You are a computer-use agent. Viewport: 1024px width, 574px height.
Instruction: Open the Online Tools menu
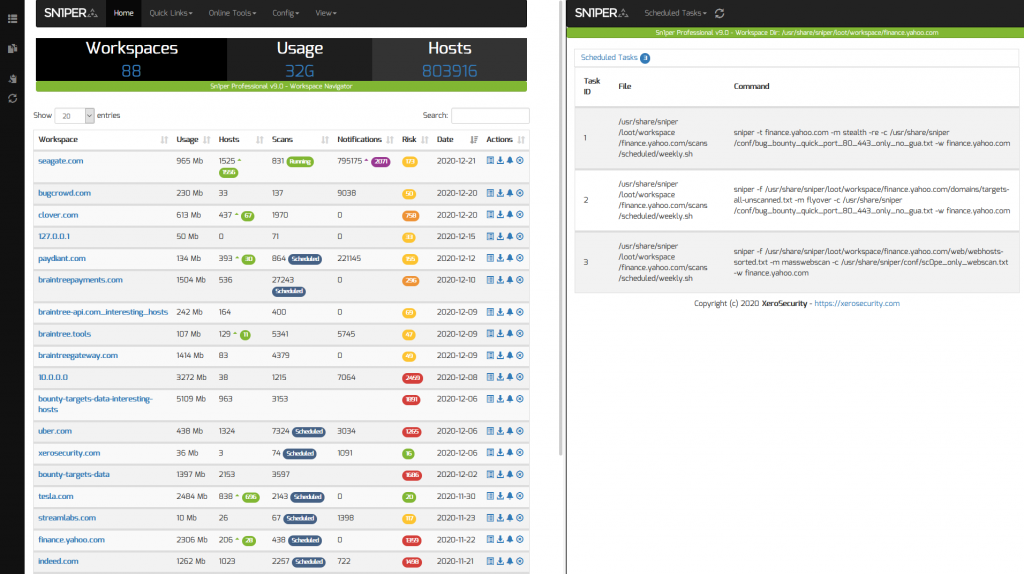pyautogui.click(x=232, y=13)
